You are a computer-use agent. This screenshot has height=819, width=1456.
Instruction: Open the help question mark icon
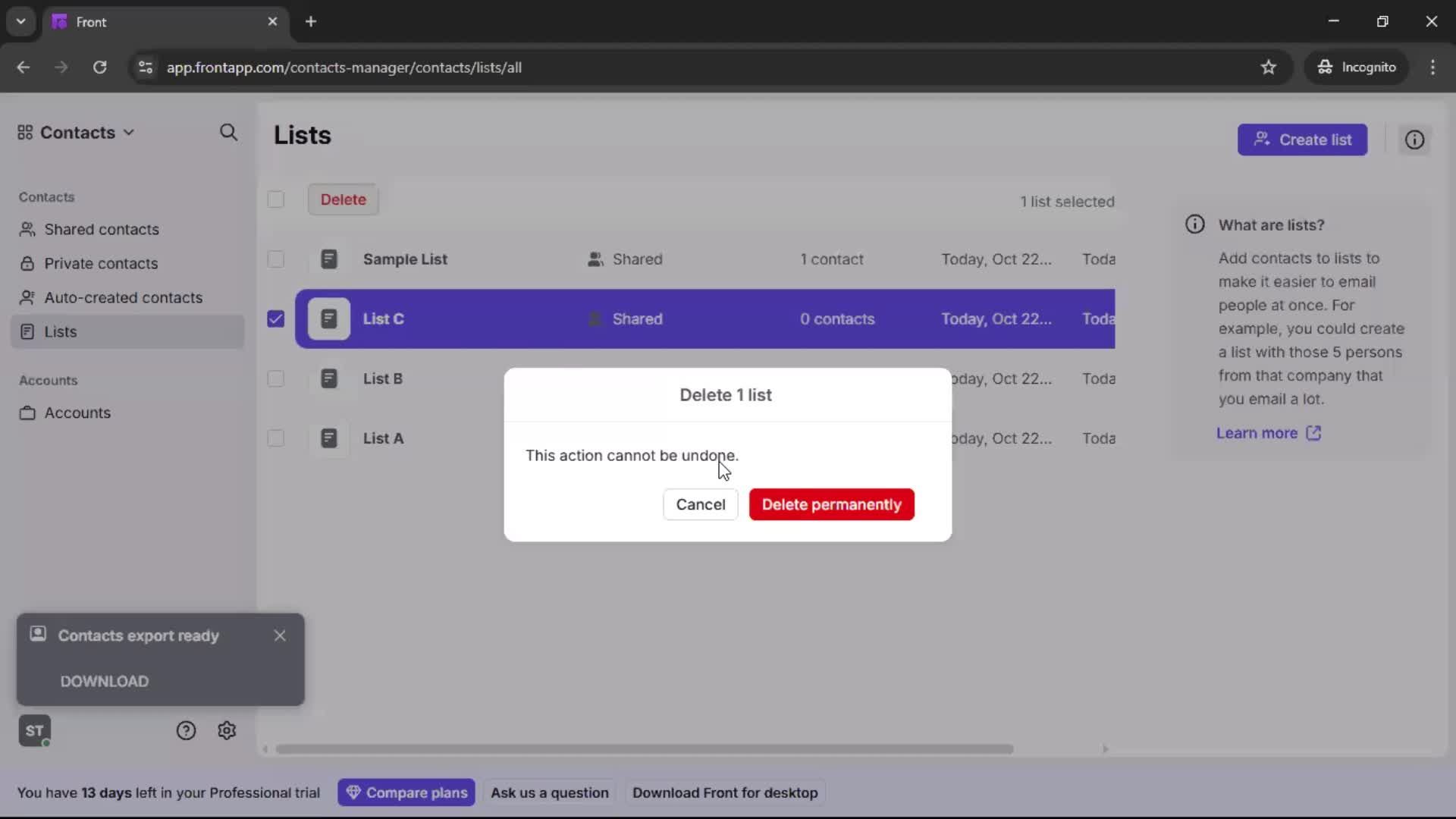coord(186,730)
